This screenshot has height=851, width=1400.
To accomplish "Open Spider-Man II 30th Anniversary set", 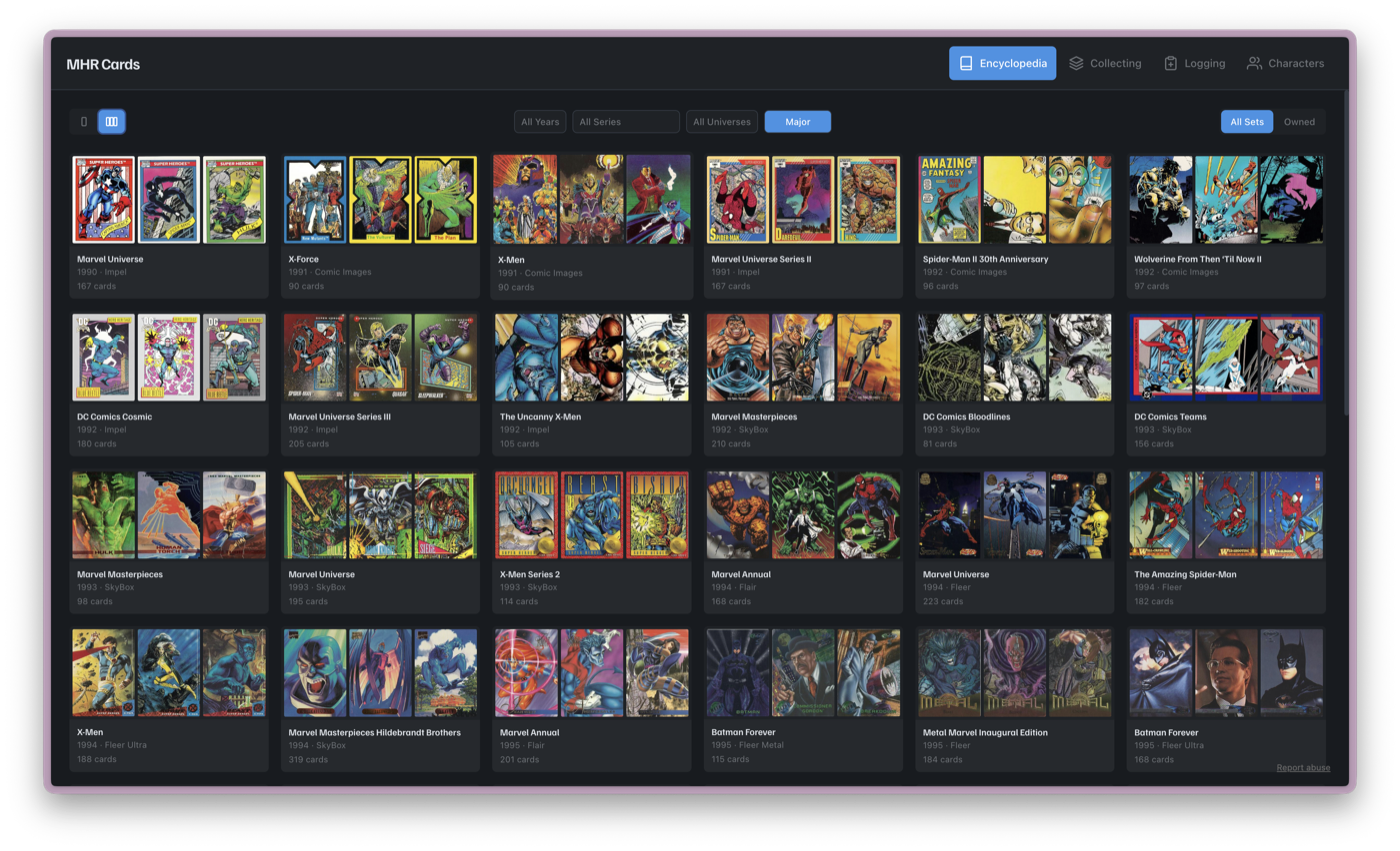I will tap(1015, 225).
